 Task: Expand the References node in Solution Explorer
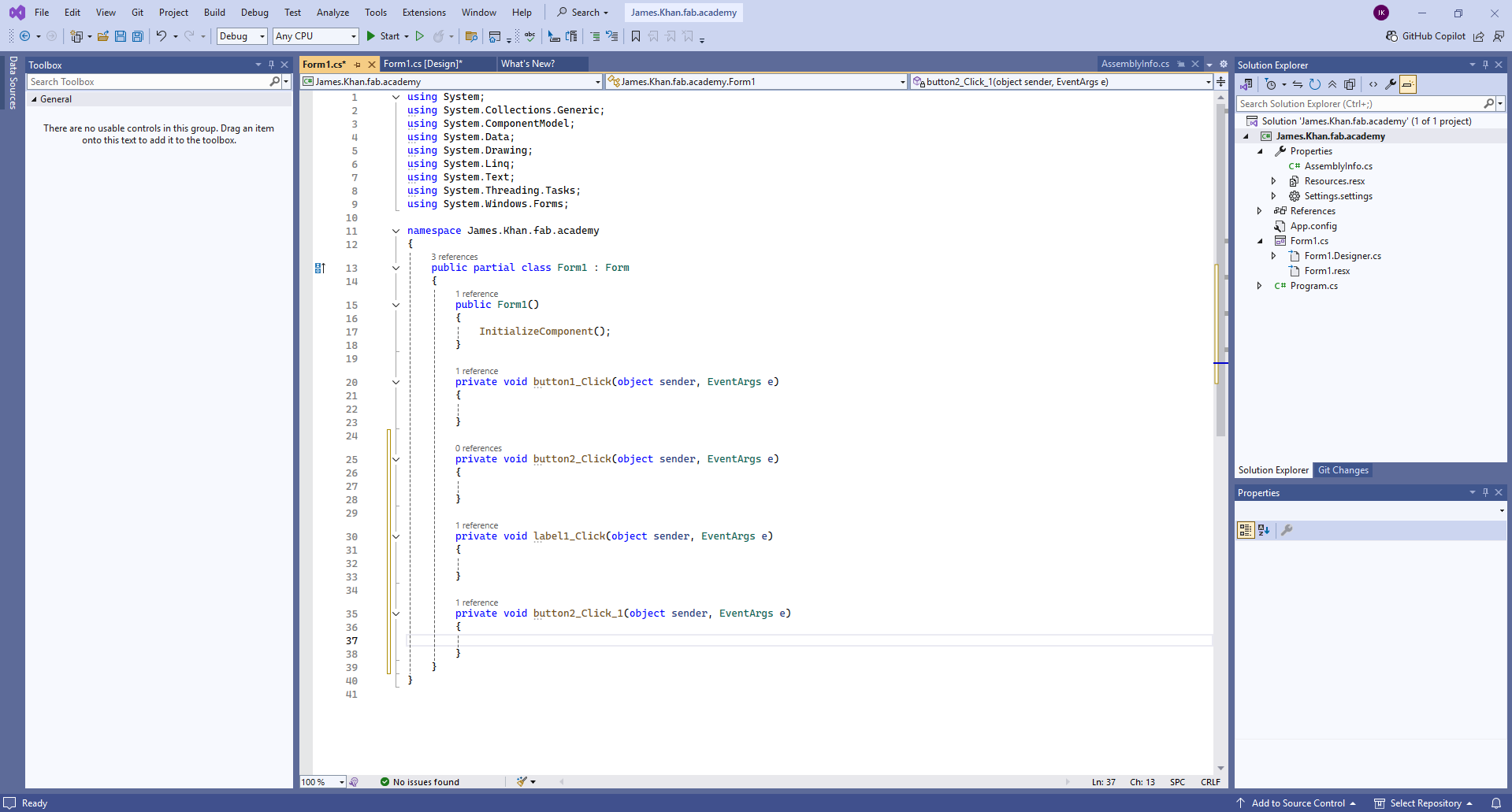[1259, 211]
